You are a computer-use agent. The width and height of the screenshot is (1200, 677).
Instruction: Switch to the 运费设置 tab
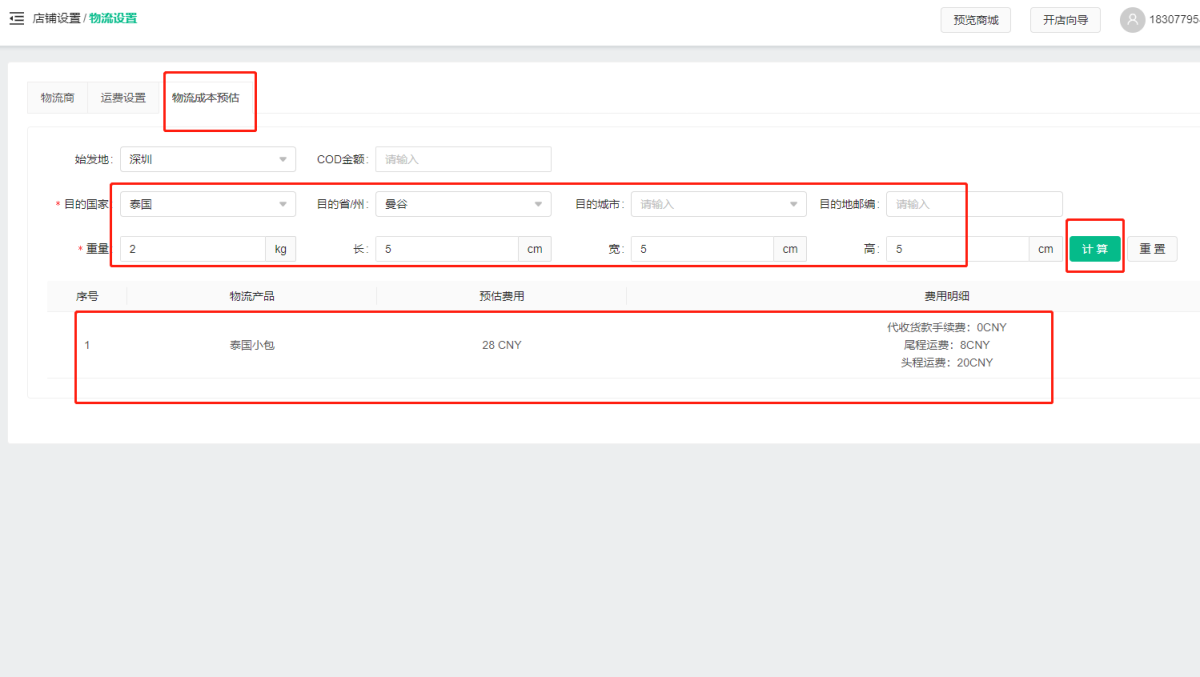[x=123, y=98]
